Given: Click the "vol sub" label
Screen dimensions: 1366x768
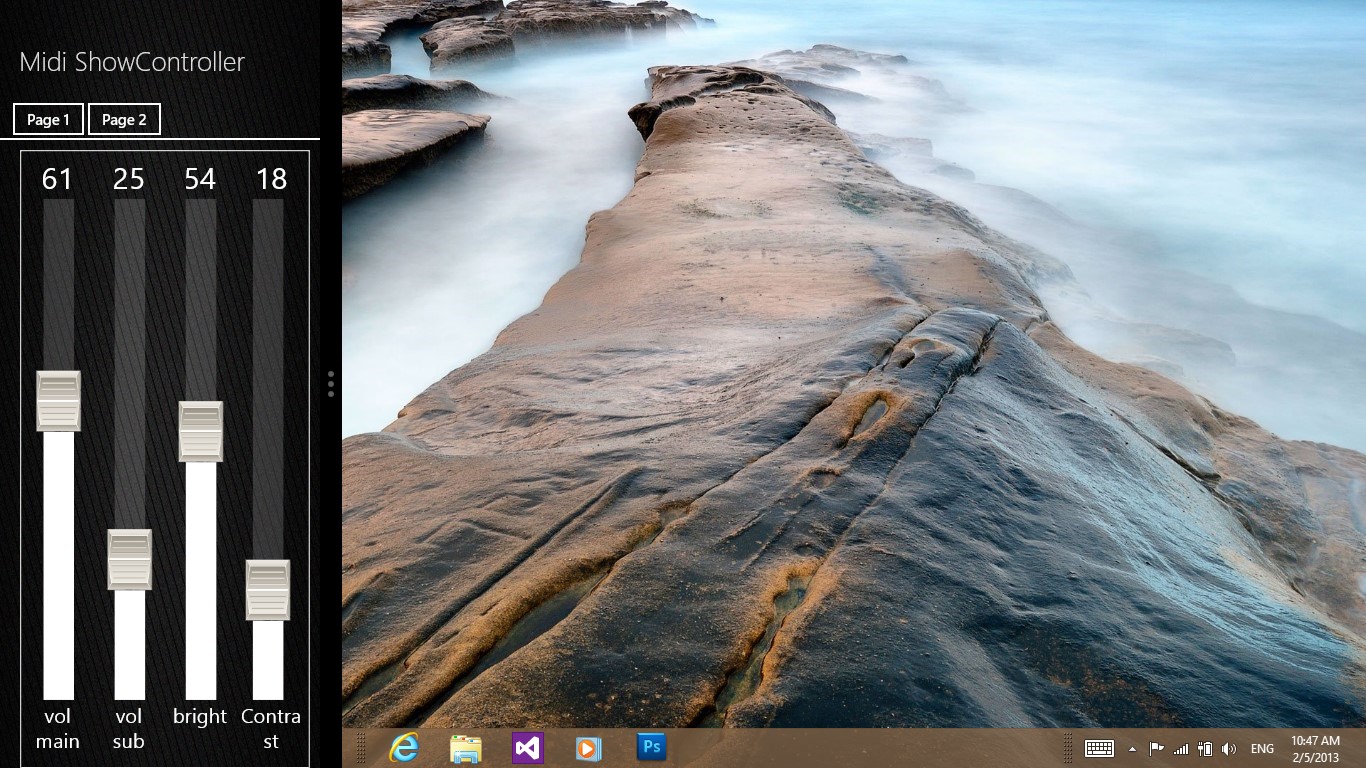Looking at the screenshot, I should (x=129, y=729).
